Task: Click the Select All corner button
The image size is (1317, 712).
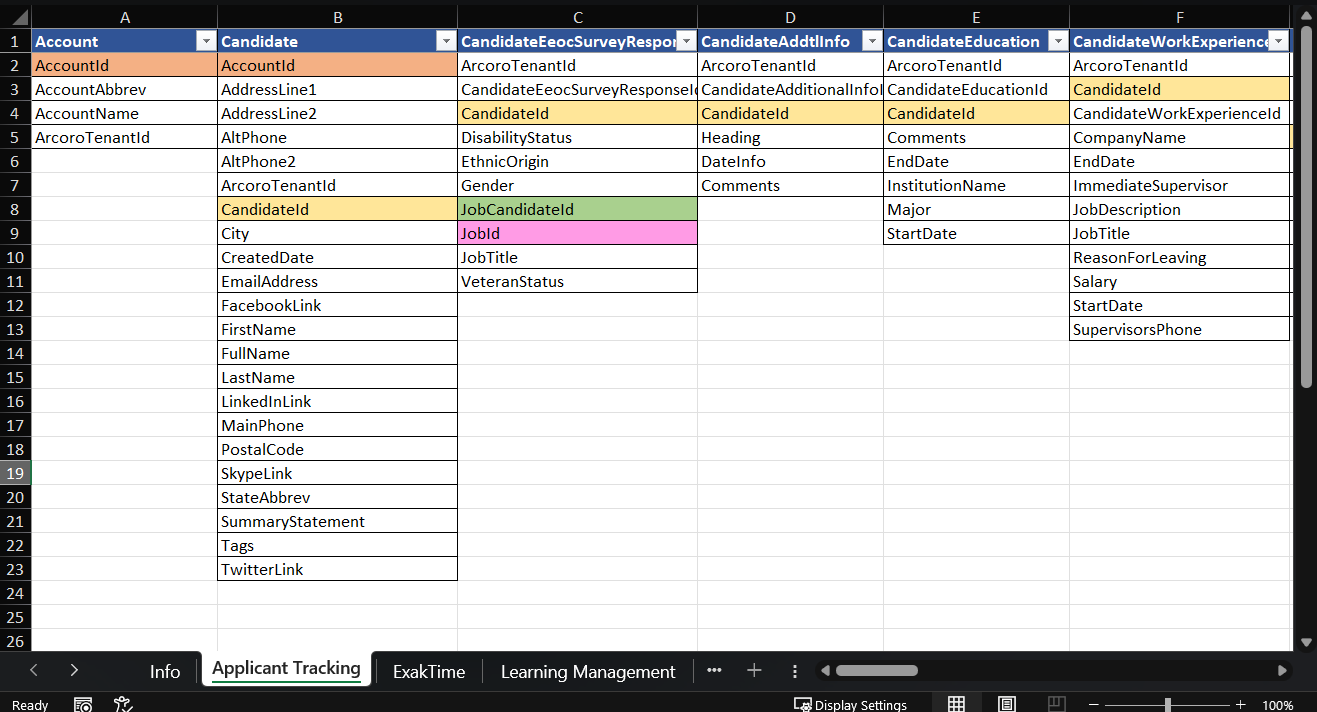Action: pyautogui.click(x=15, y=17)
